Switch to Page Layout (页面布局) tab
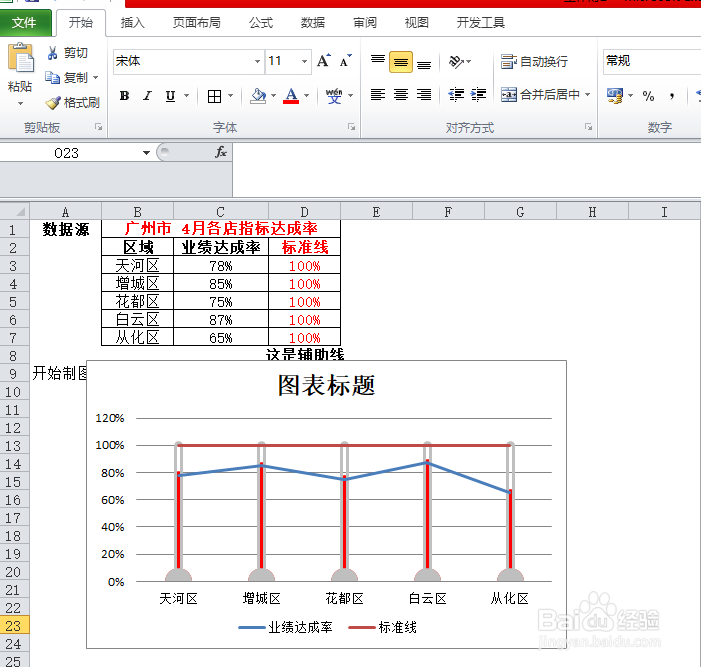 pyautogui.click(x=197, y=22)
